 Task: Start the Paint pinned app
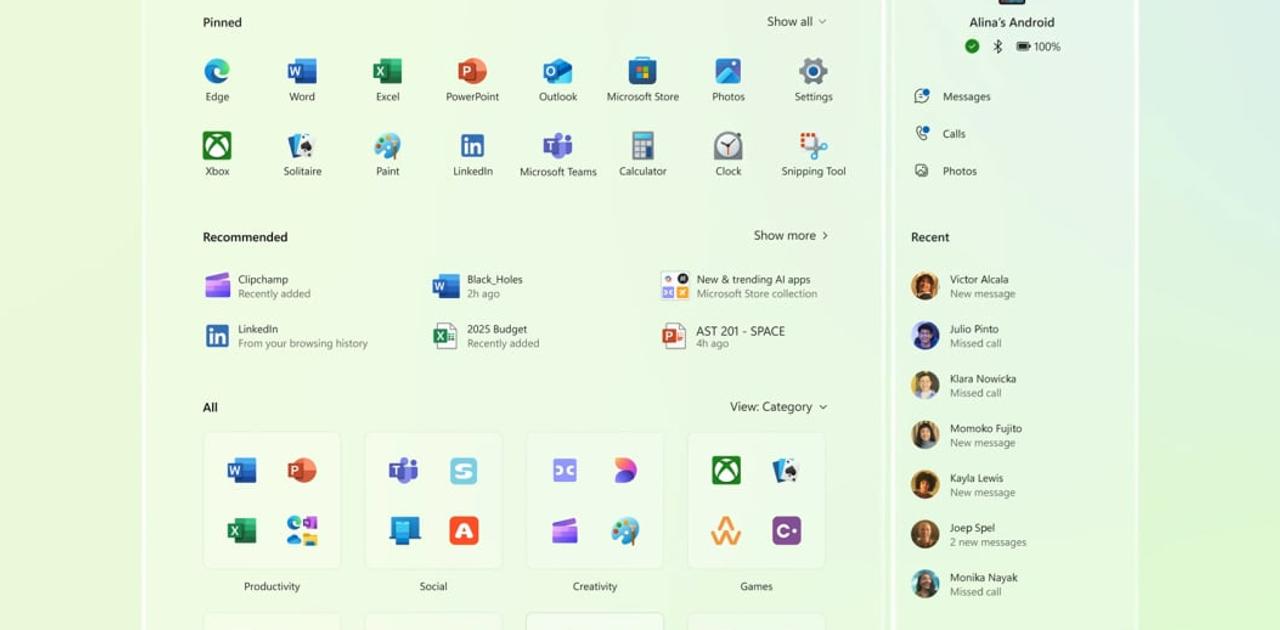click(x=387, y=154)
